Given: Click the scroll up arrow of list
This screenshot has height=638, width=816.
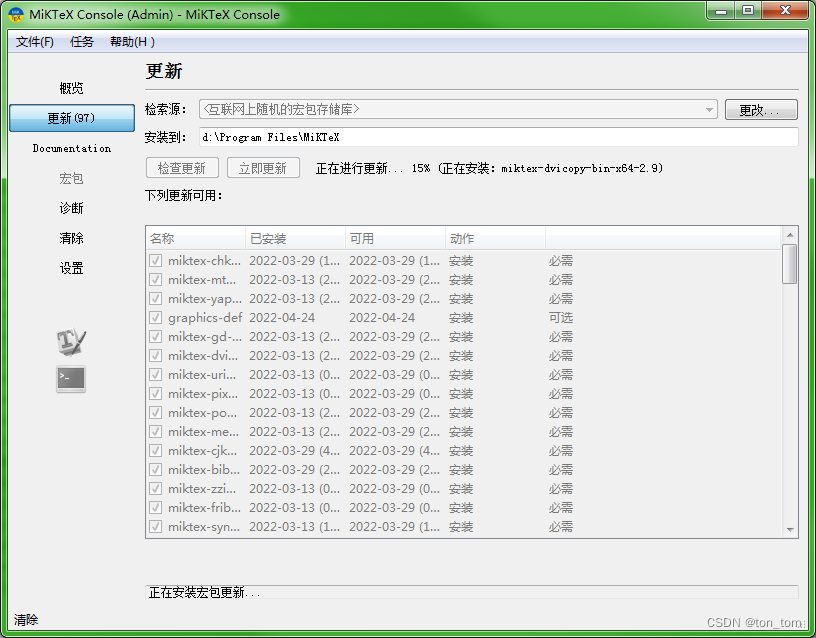Looking at the screenshot, I should (x=790, y=235).
